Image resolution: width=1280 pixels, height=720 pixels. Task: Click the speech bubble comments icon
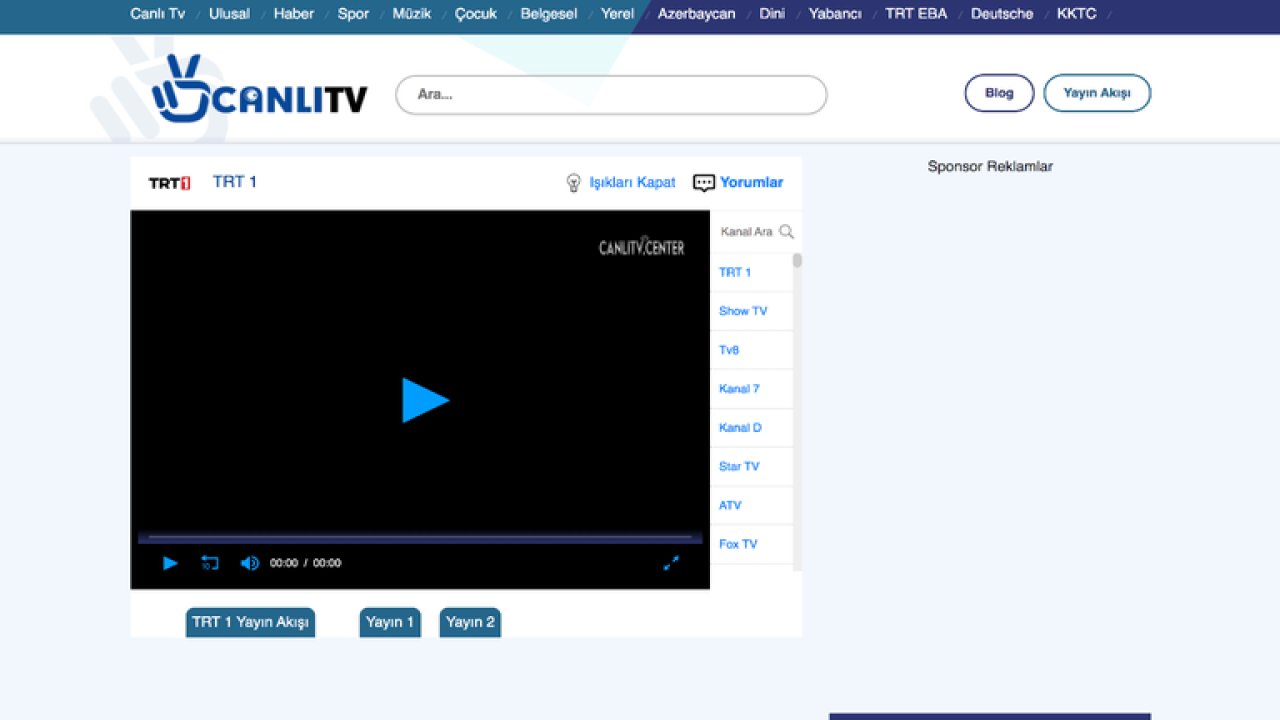704,183
